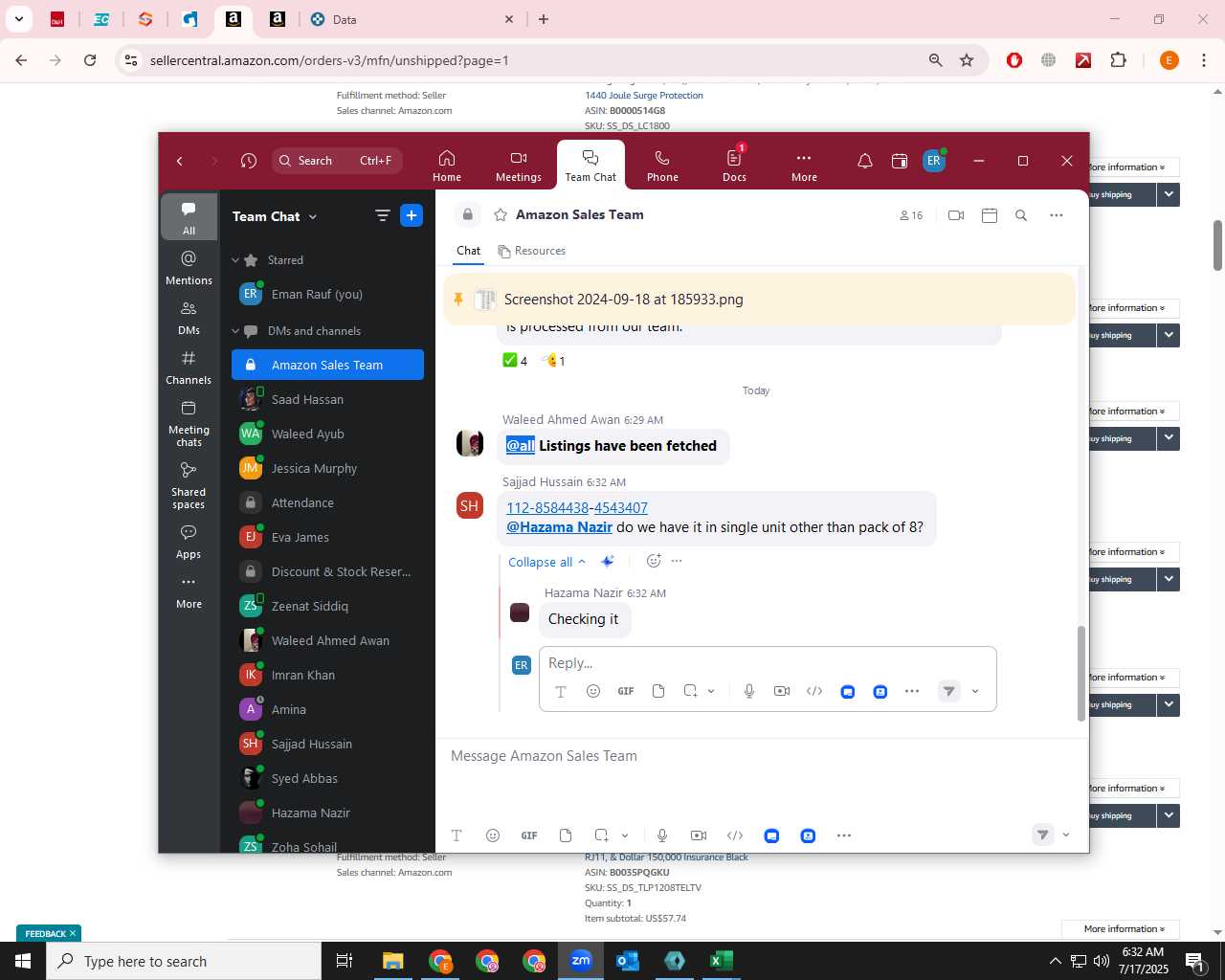The height and width of the screenshot is (980, 1225).
Task: Collapse the Starred section
Action: click(x=235, y=260)
